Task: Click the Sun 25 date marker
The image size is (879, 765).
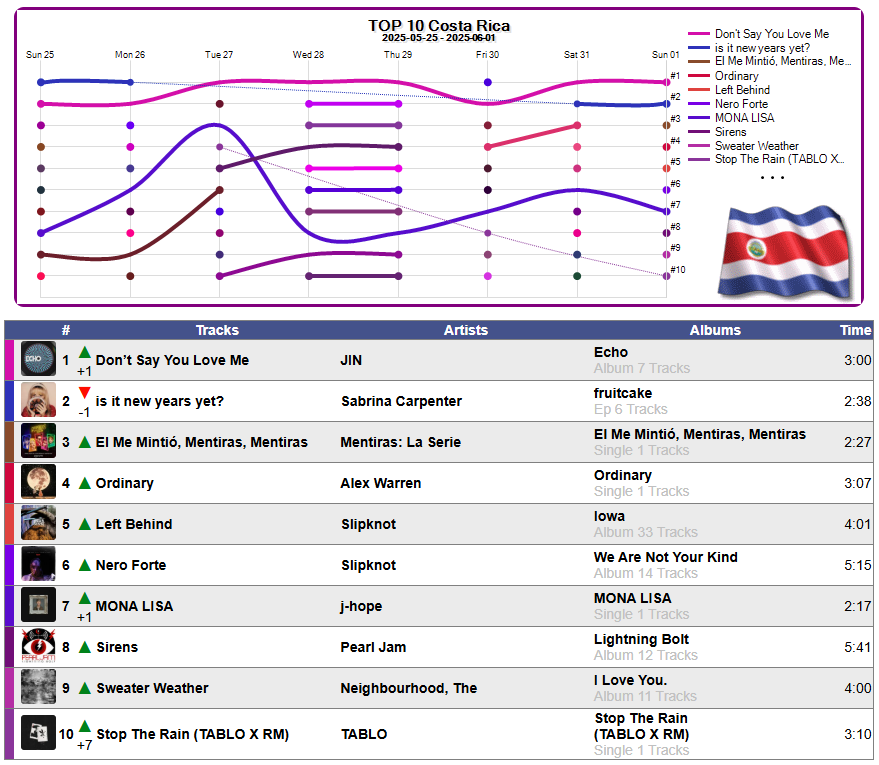Action: pyautogui.click(x=40, y=55)
